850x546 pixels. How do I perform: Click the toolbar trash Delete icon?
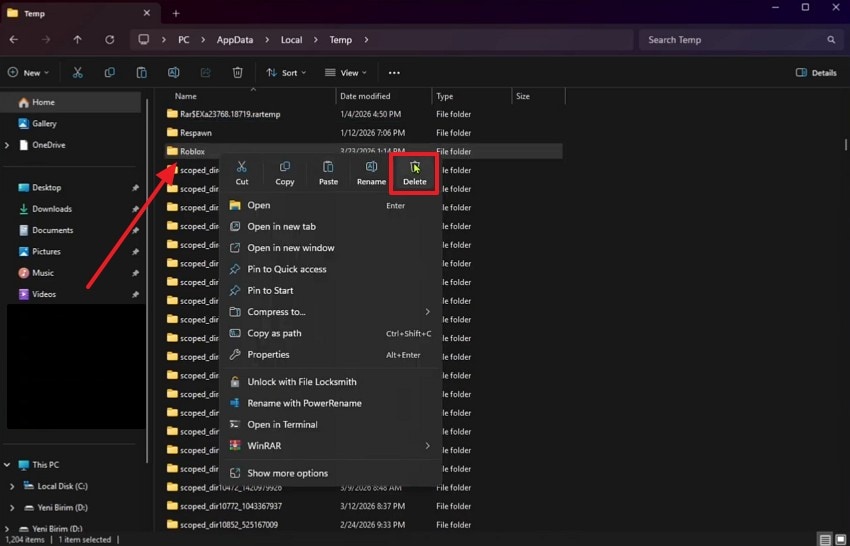coord(237,73)
